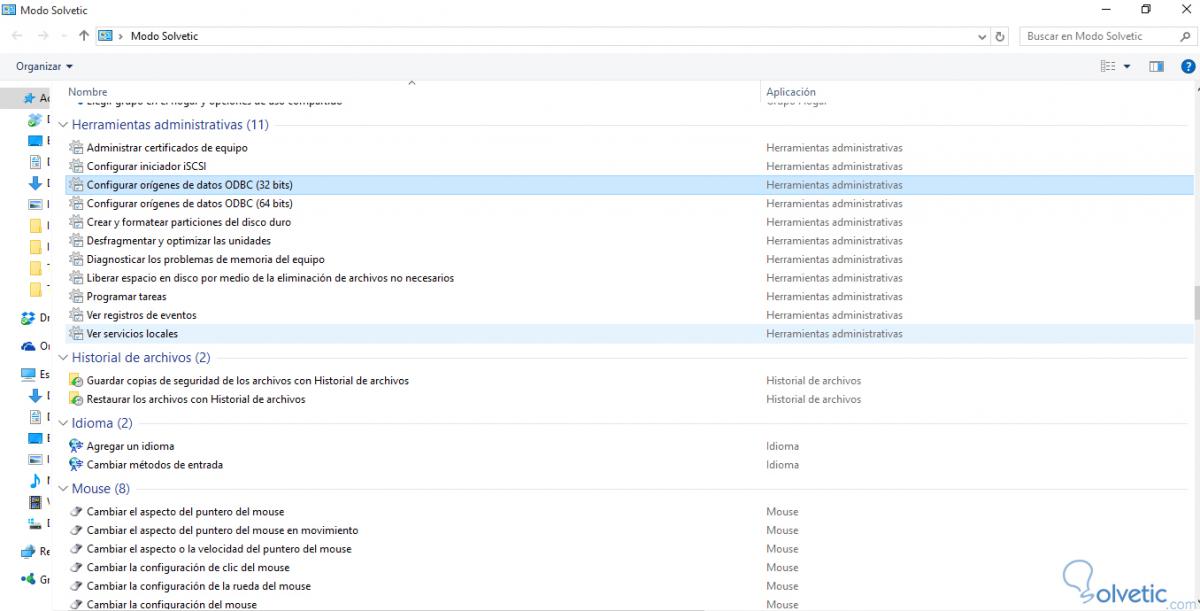
Task: Click the change view layout icon
Action: pos(1108,66)
